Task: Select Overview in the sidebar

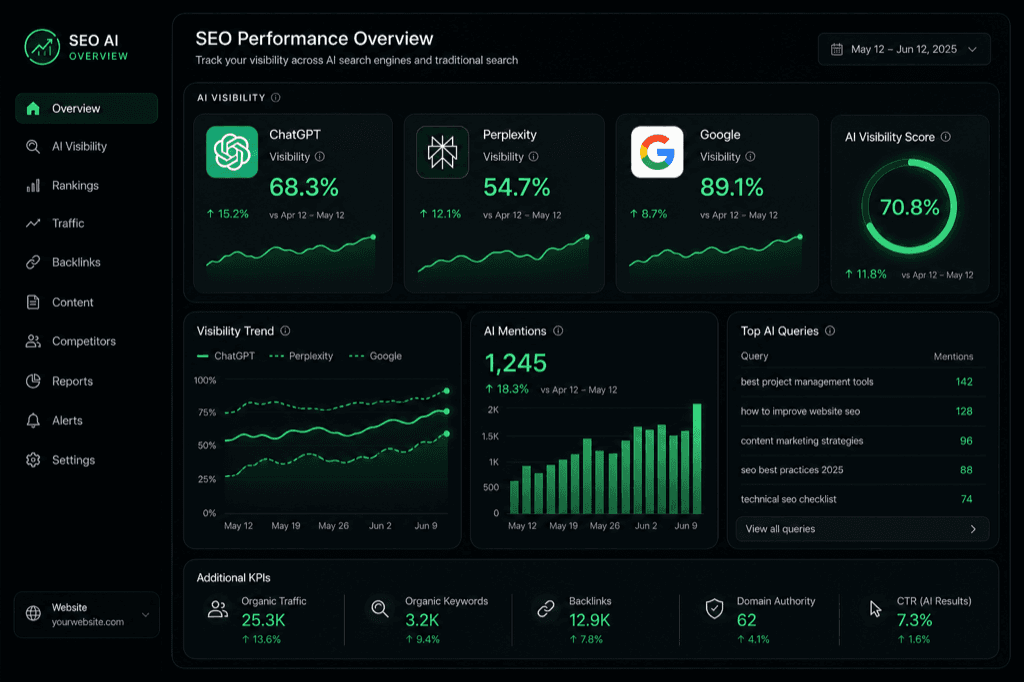Action: [86, 108]
